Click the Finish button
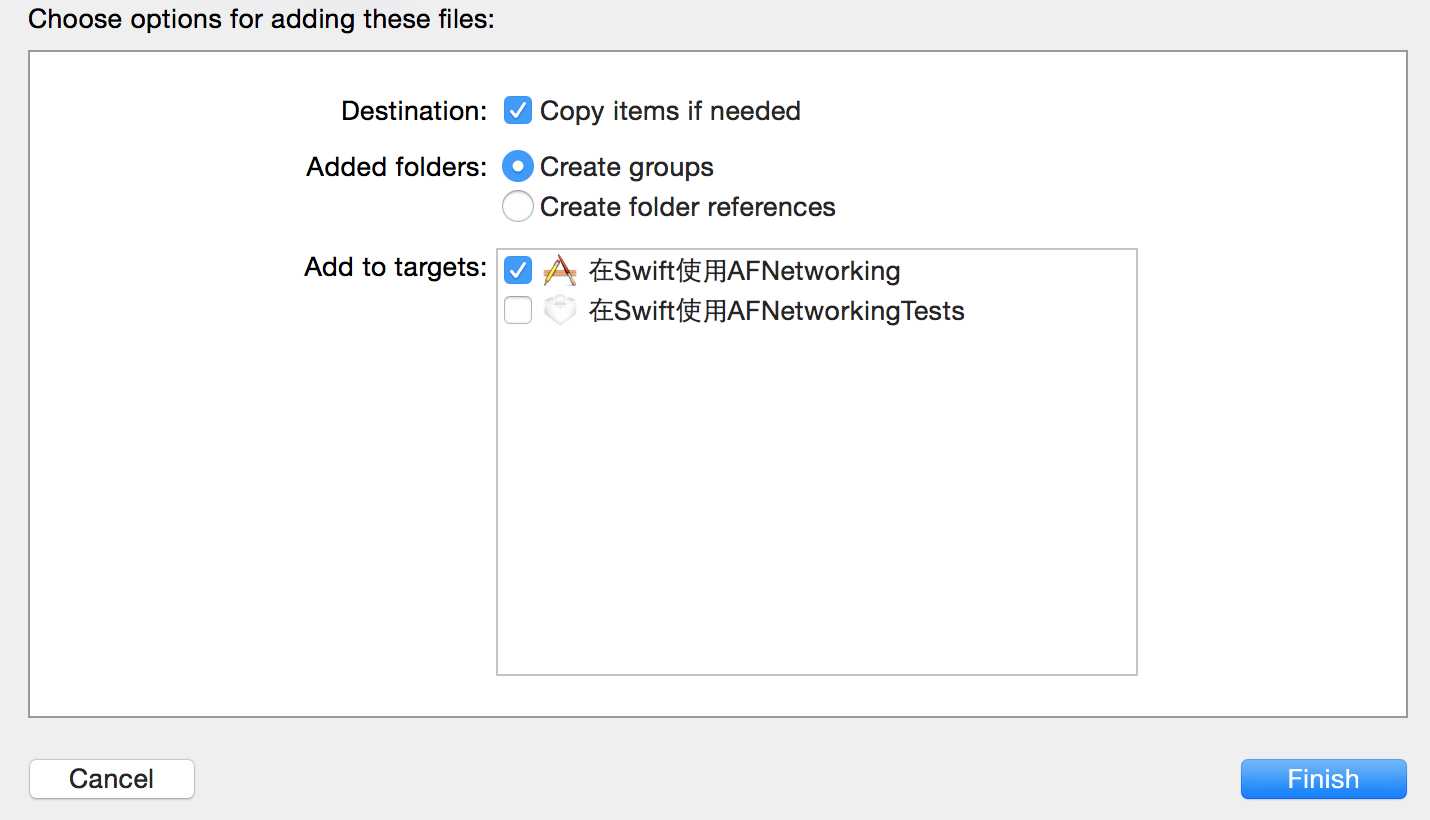Image resolution: width=1430 pixels, height=820 pixels. 1323,779
